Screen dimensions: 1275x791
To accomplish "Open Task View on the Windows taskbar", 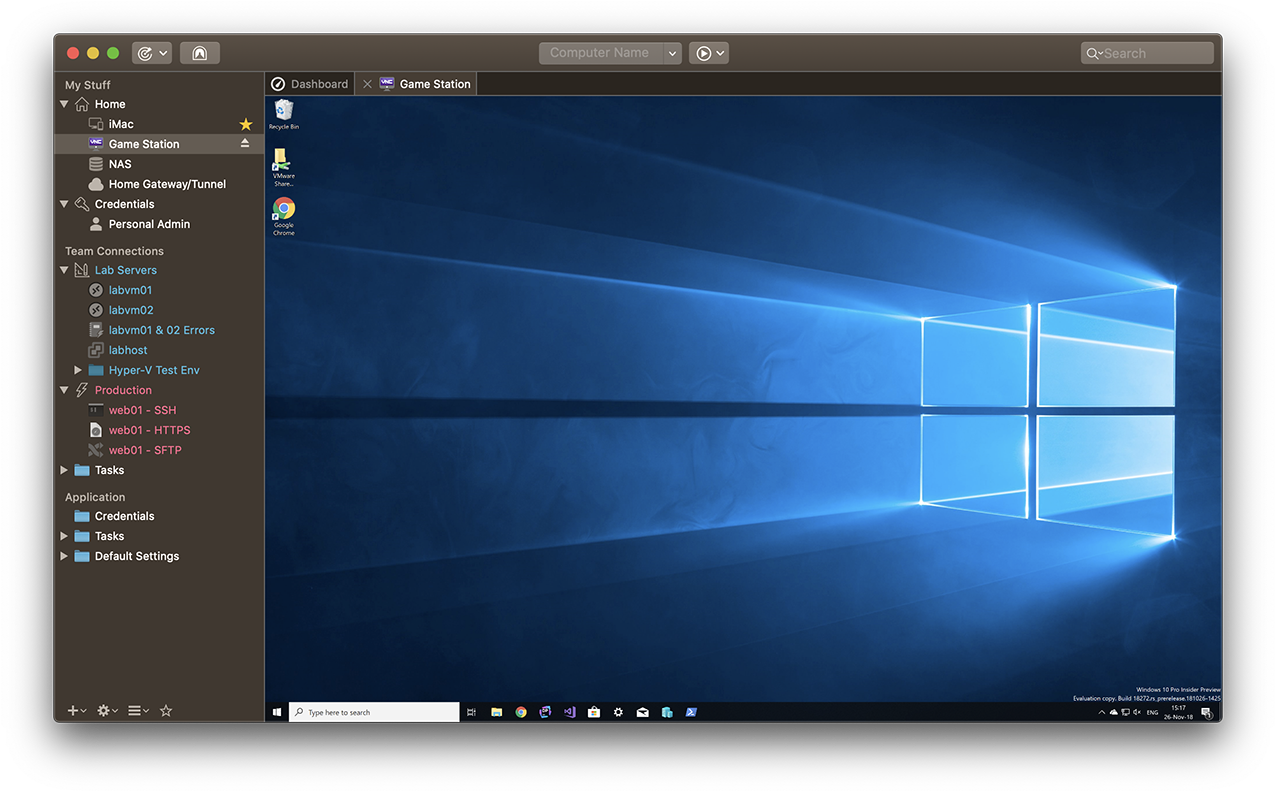I will coord(472,712).
